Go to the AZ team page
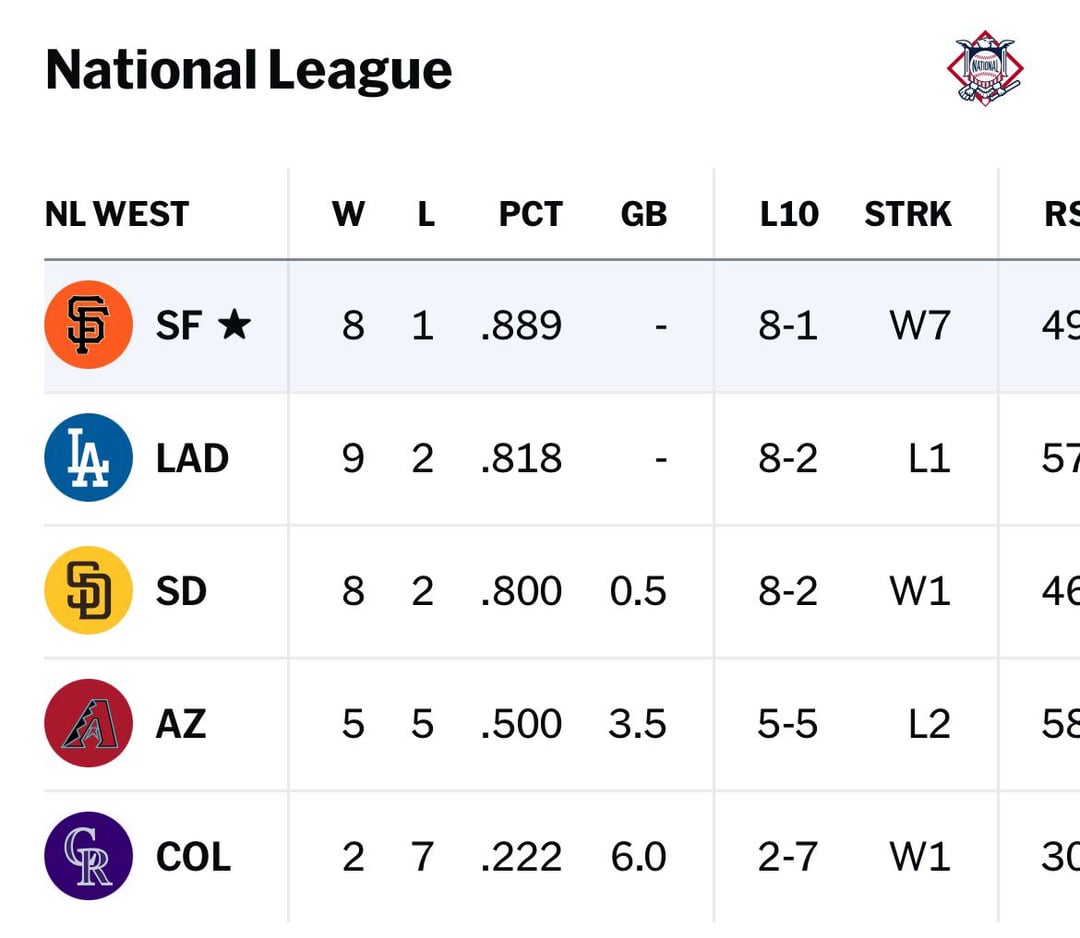 point(181,723)
